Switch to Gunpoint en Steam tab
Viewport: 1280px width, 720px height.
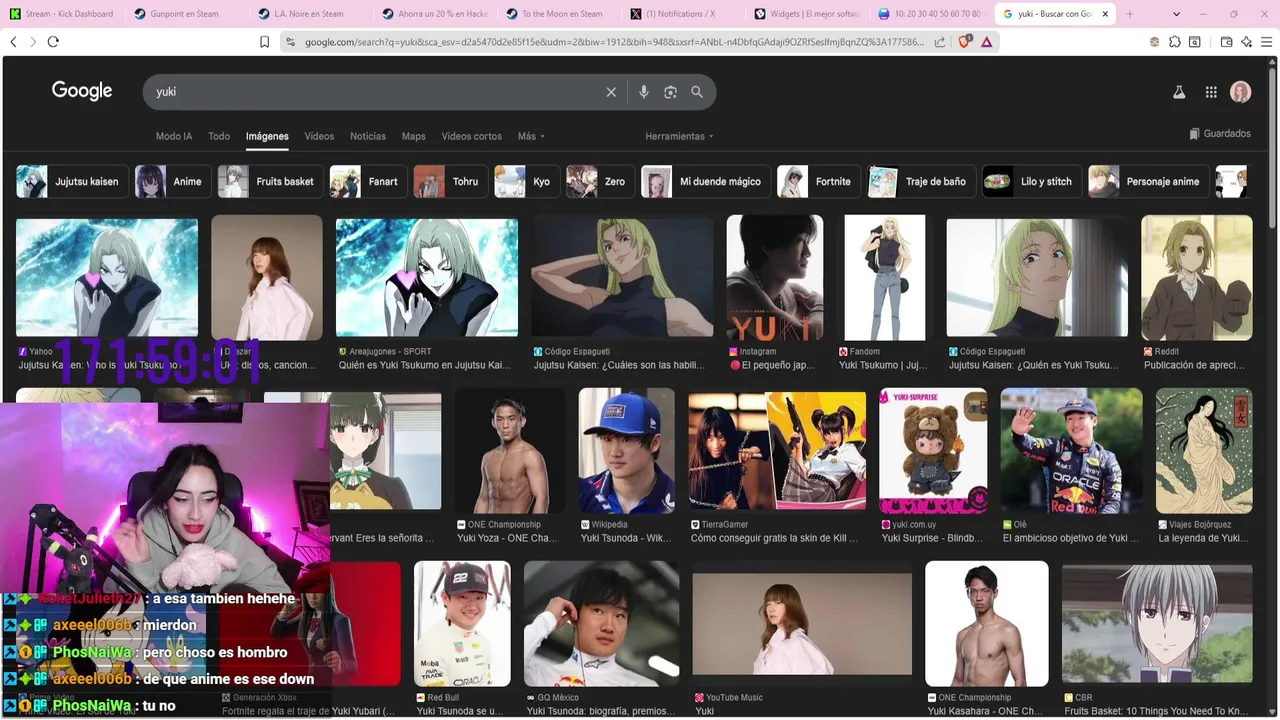click(182, 14)
